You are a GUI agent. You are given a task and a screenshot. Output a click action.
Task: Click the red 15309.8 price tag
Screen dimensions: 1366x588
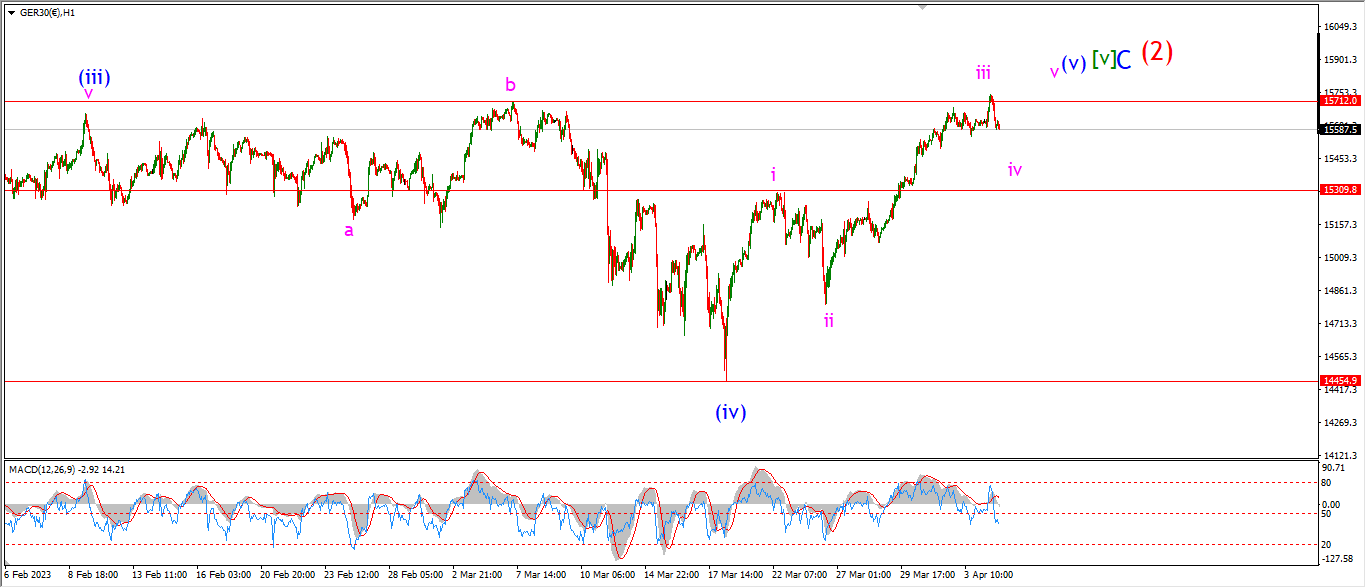1340,189
